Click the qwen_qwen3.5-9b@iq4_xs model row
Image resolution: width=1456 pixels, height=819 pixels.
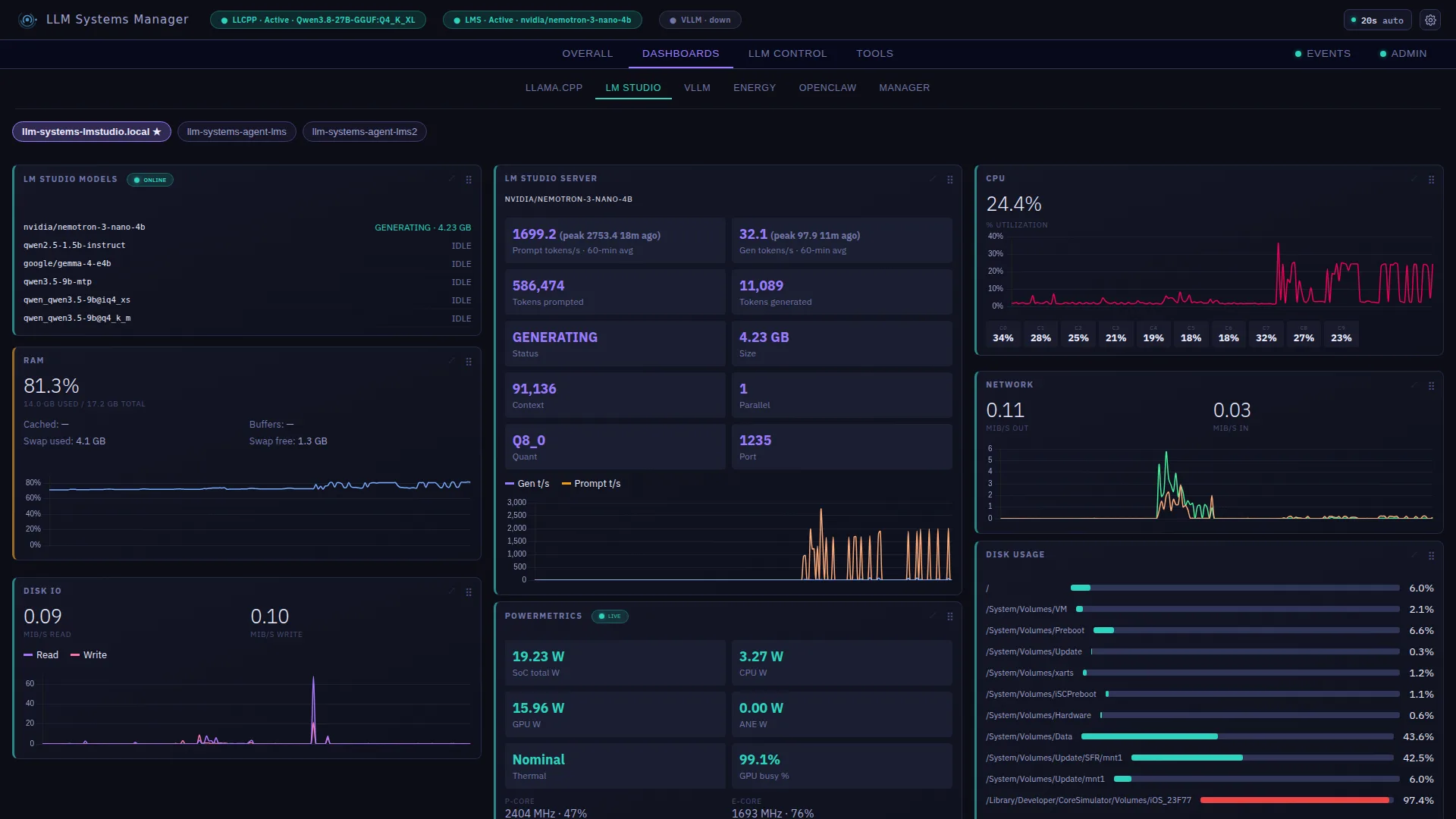(247, 300)
